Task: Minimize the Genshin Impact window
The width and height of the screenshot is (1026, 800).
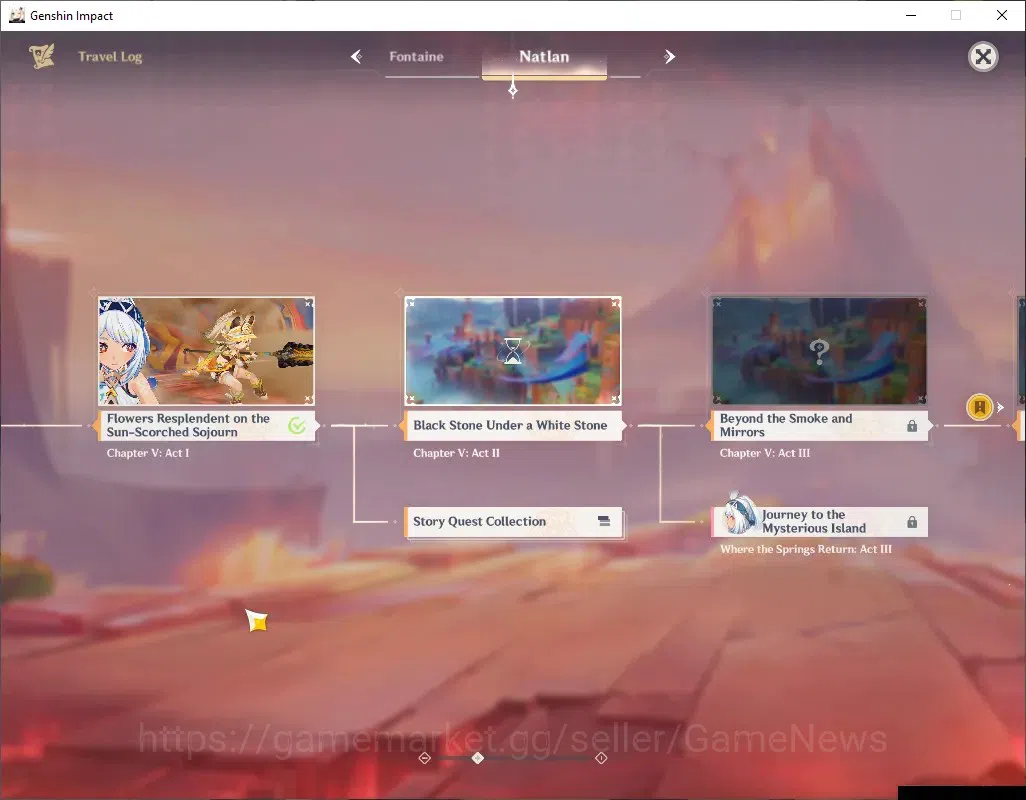Action: pyautogui.click(x=911, y=15)
